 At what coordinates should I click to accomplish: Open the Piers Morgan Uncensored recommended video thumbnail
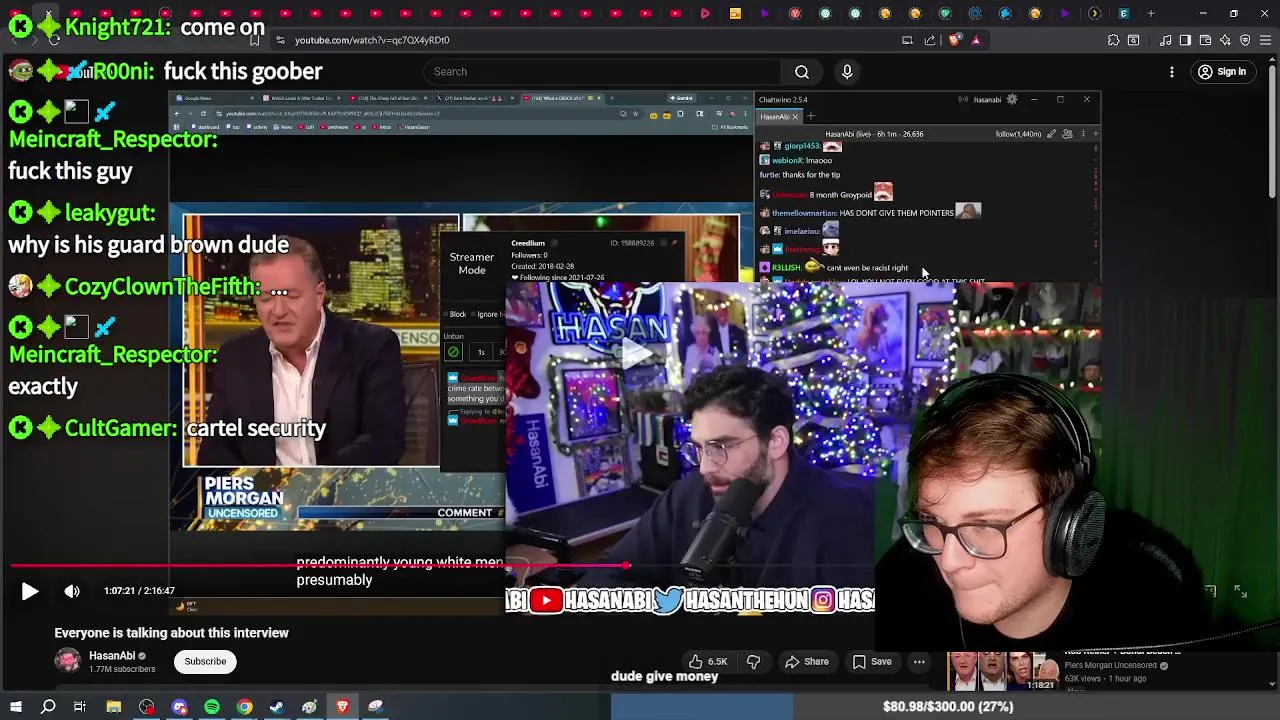pos(1003,670)
